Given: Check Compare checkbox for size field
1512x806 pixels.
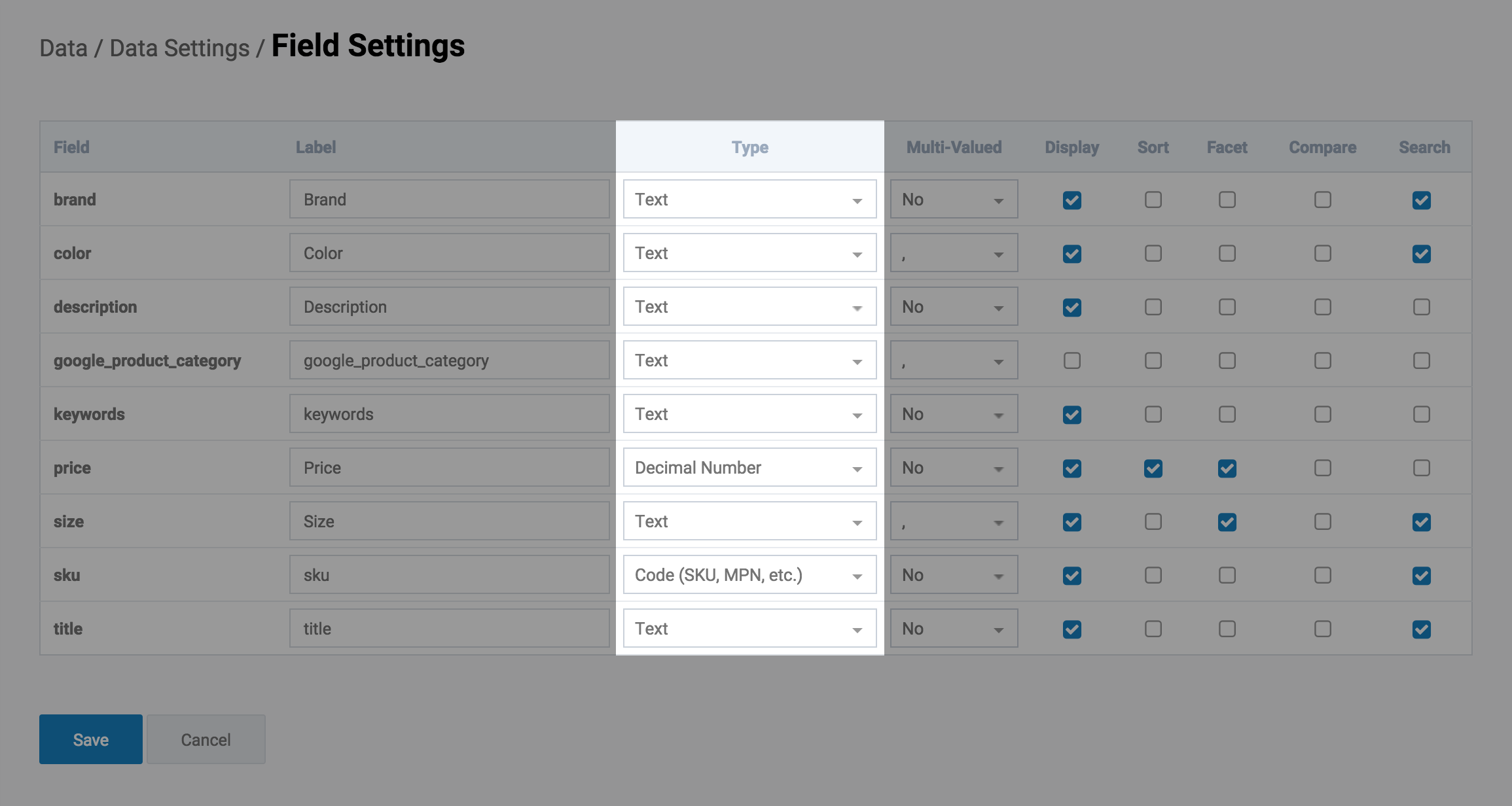Looking at the screenshot, I should point(1322,521).
